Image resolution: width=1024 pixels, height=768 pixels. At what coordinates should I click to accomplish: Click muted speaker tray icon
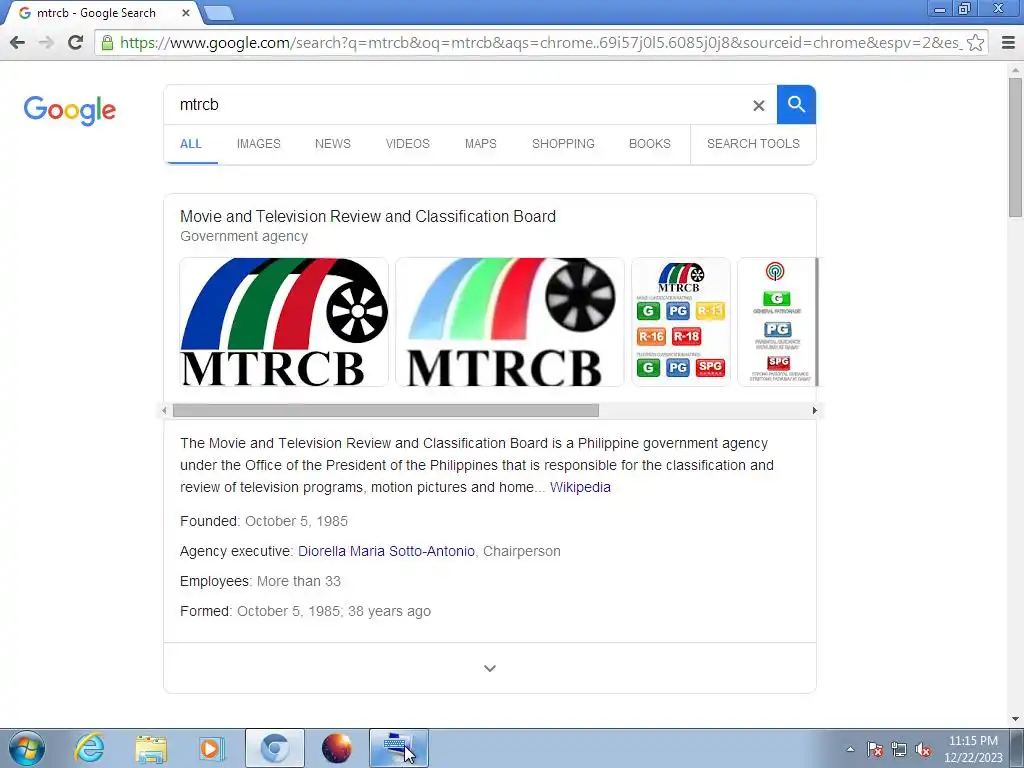pos(923,749)
